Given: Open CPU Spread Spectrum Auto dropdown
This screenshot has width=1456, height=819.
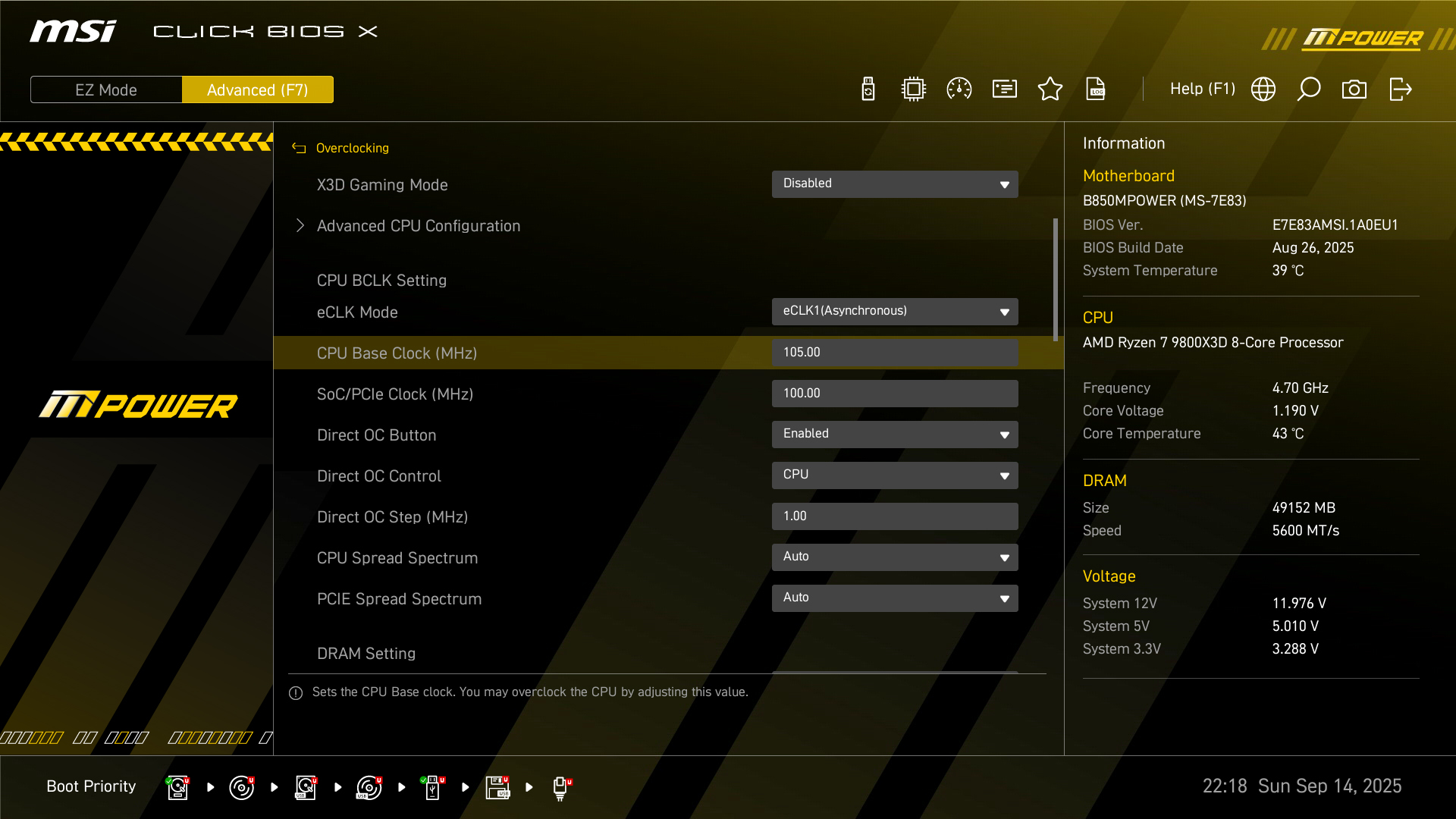Looking at the screenshot, I should click(x=895, y=557).
